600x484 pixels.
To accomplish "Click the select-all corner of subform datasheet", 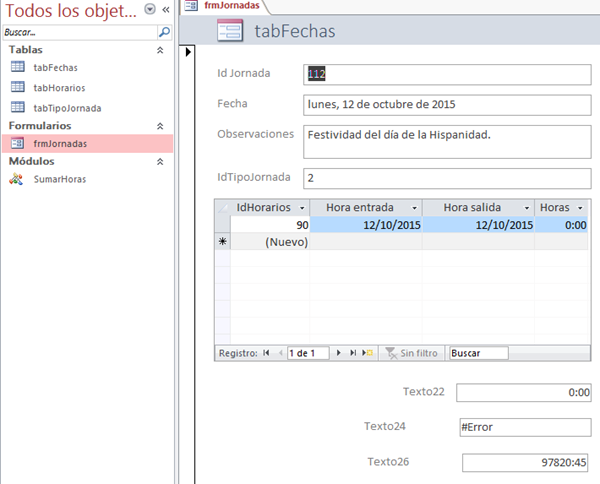I will point(222,208).
